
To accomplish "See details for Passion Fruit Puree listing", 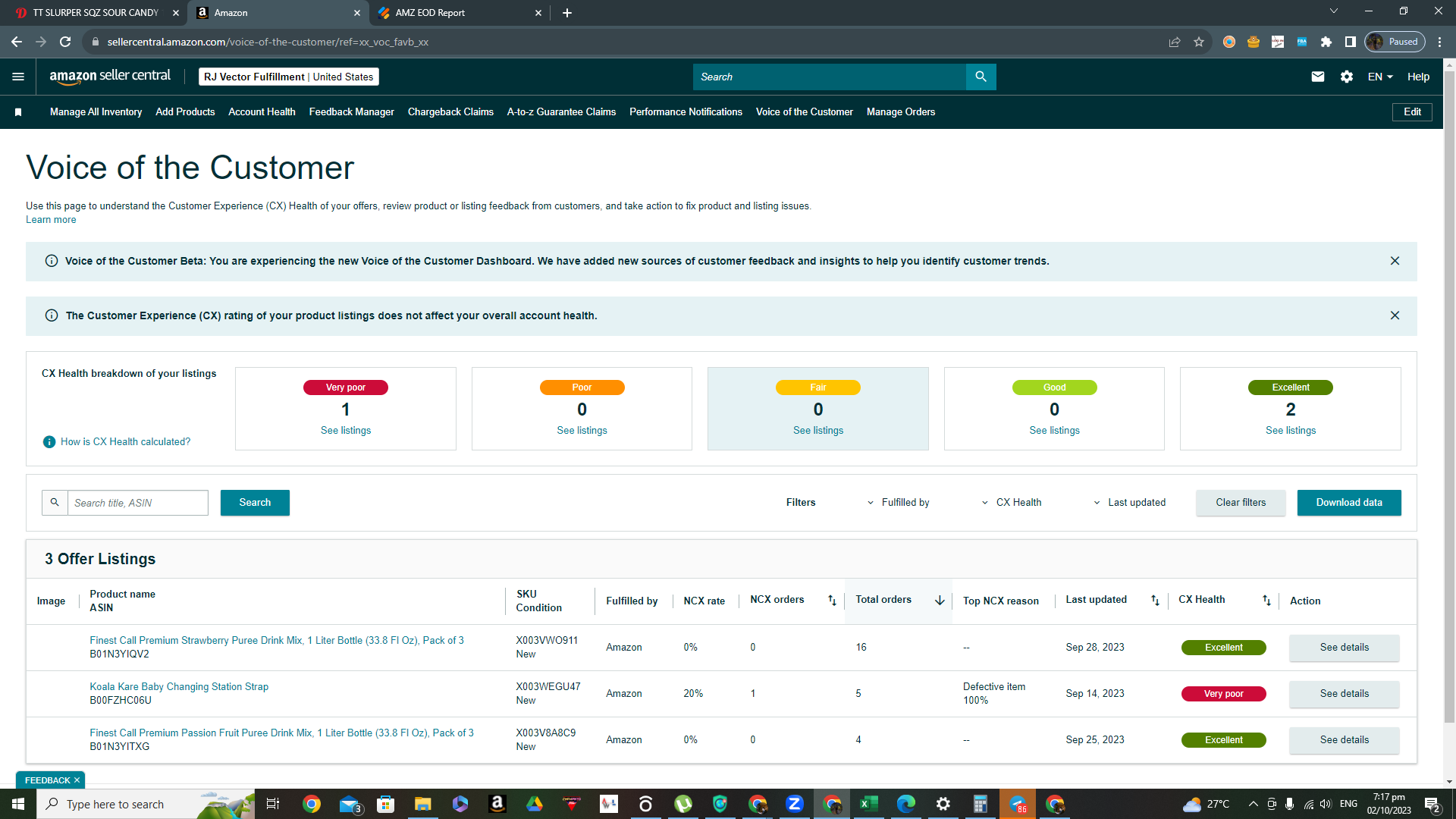I will click(1345, 740).
